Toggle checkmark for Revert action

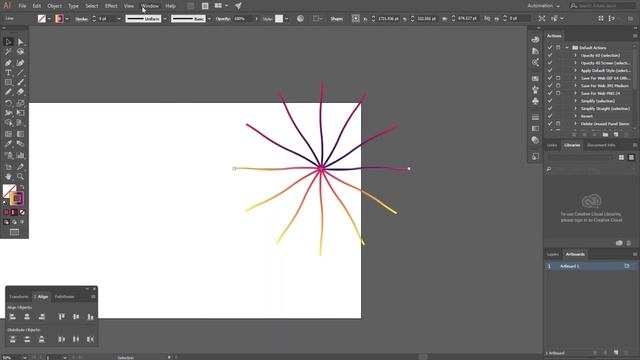(x=550, y=116)
